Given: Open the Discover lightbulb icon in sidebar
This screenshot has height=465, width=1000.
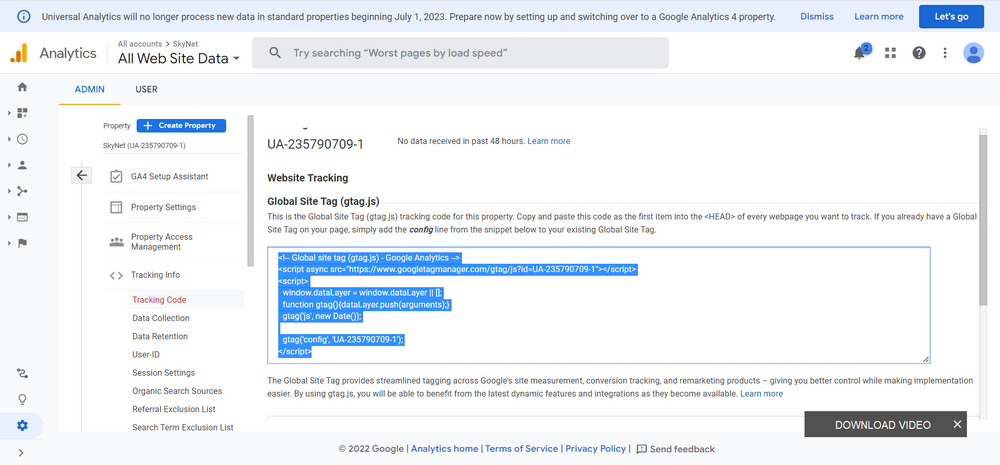Looking at the screenshot, I should click(22, 400).
